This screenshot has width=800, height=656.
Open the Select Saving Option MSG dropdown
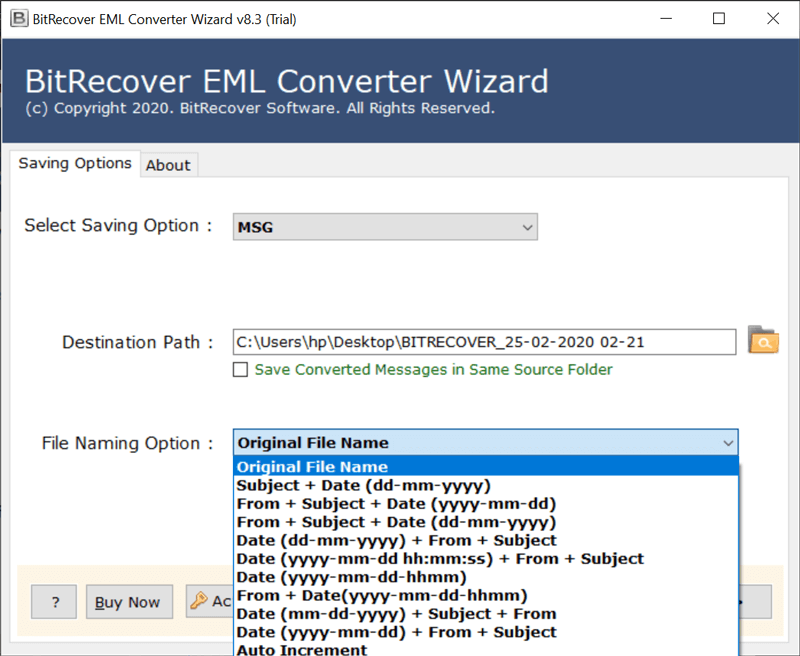[x=385, y=227]
